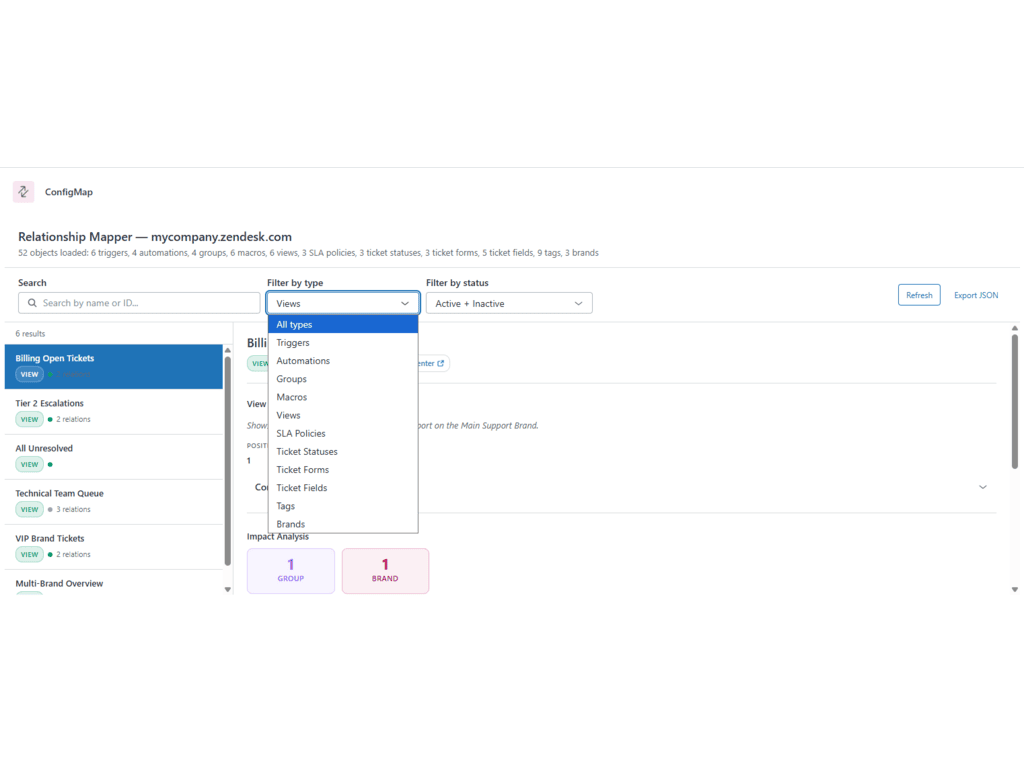The width and height of the screenshot is (1024, 768).
Task: Expand the collapsed section chevron at the right
Action: (982, 487)
